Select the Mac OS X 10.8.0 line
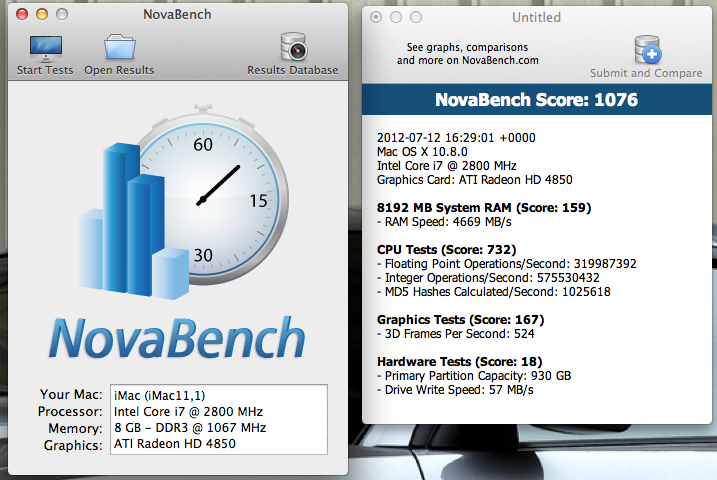Image resolution: width=717 pixels, height=480 pixels. pos(422,152)
